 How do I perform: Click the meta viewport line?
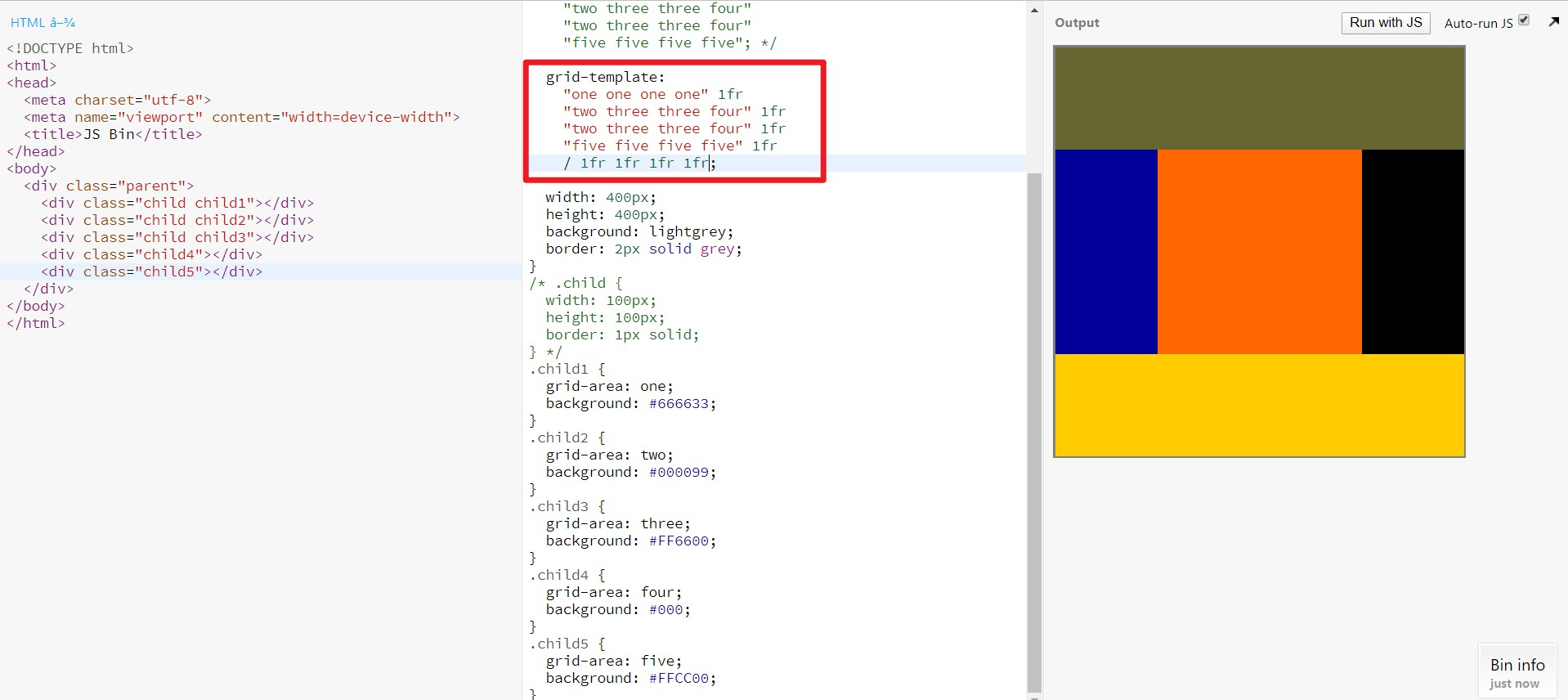click(x=242, y=117)
